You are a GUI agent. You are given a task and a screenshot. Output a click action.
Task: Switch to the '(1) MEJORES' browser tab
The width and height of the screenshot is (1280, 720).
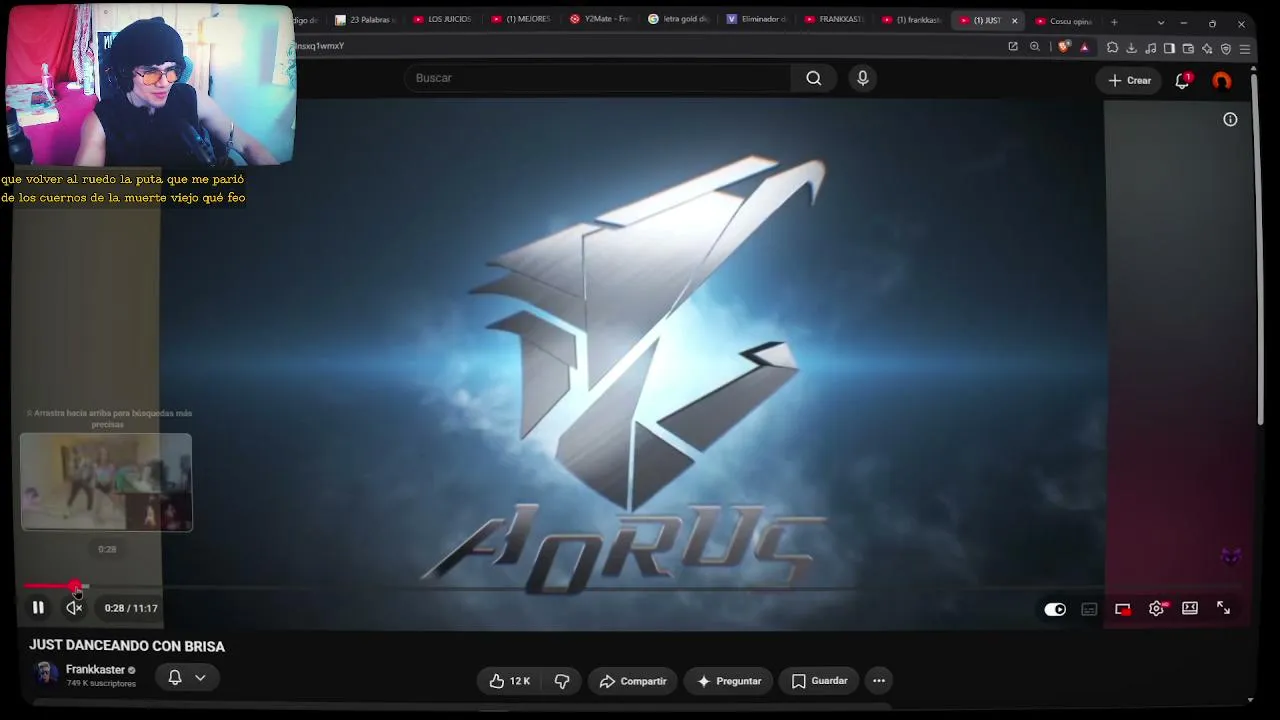521,20
